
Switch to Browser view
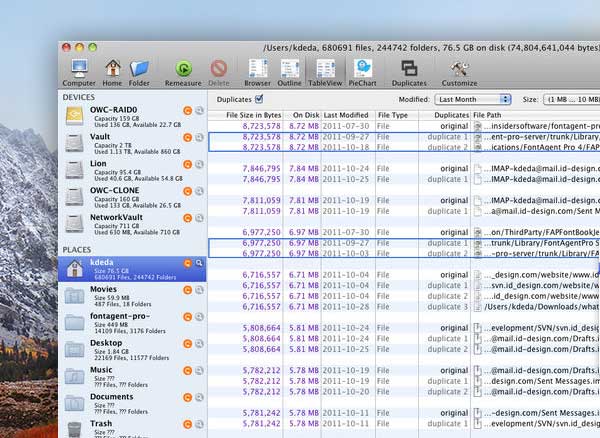coord(258,73)
